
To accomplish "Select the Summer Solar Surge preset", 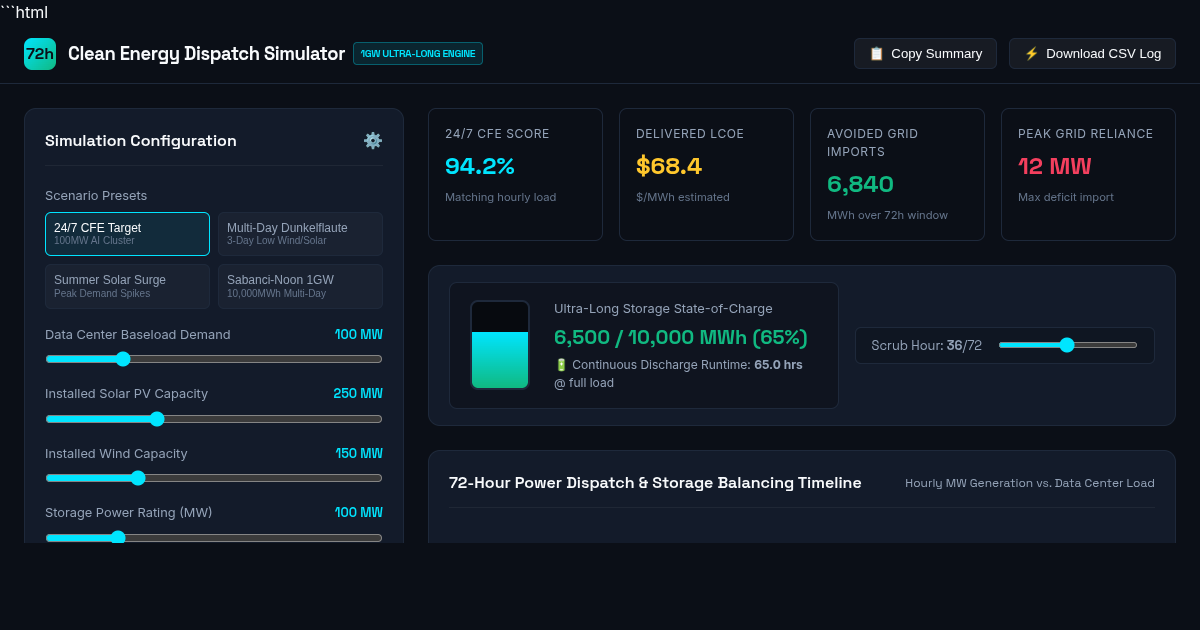I will coord(127,286).
